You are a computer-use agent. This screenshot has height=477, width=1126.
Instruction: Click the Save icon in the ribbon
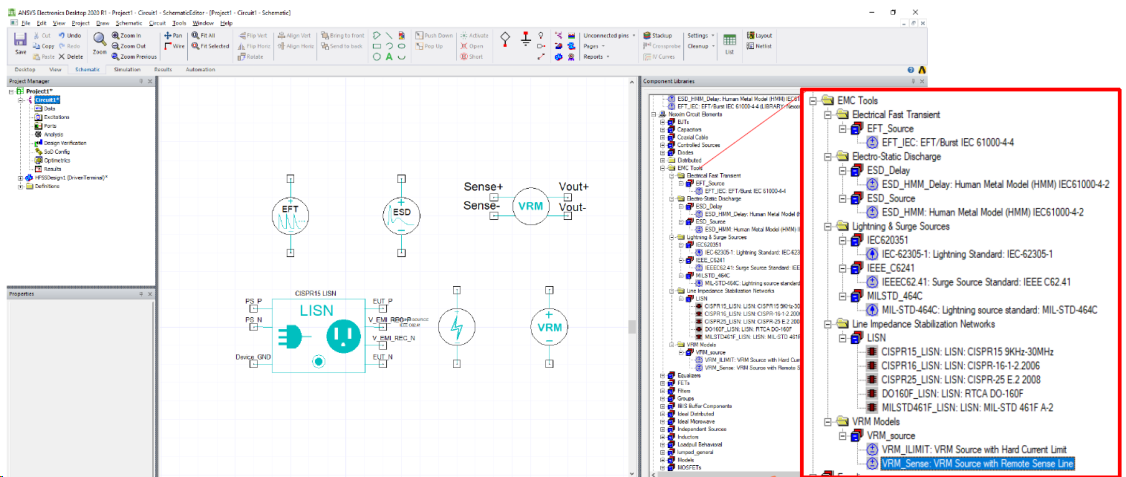coord(20,41)
